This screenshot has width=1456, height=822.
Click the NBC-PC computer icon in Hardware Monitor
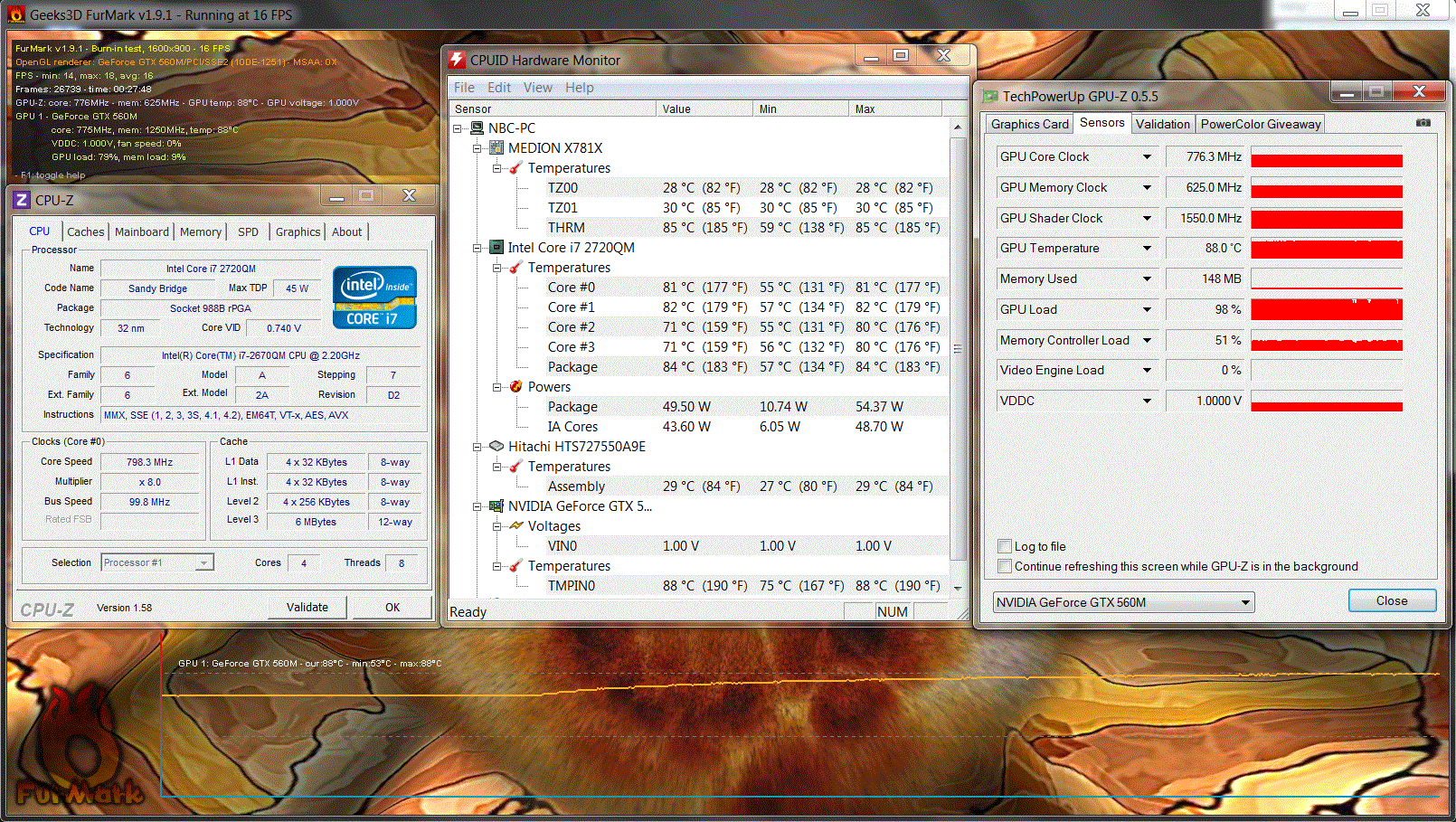[477, 128]
